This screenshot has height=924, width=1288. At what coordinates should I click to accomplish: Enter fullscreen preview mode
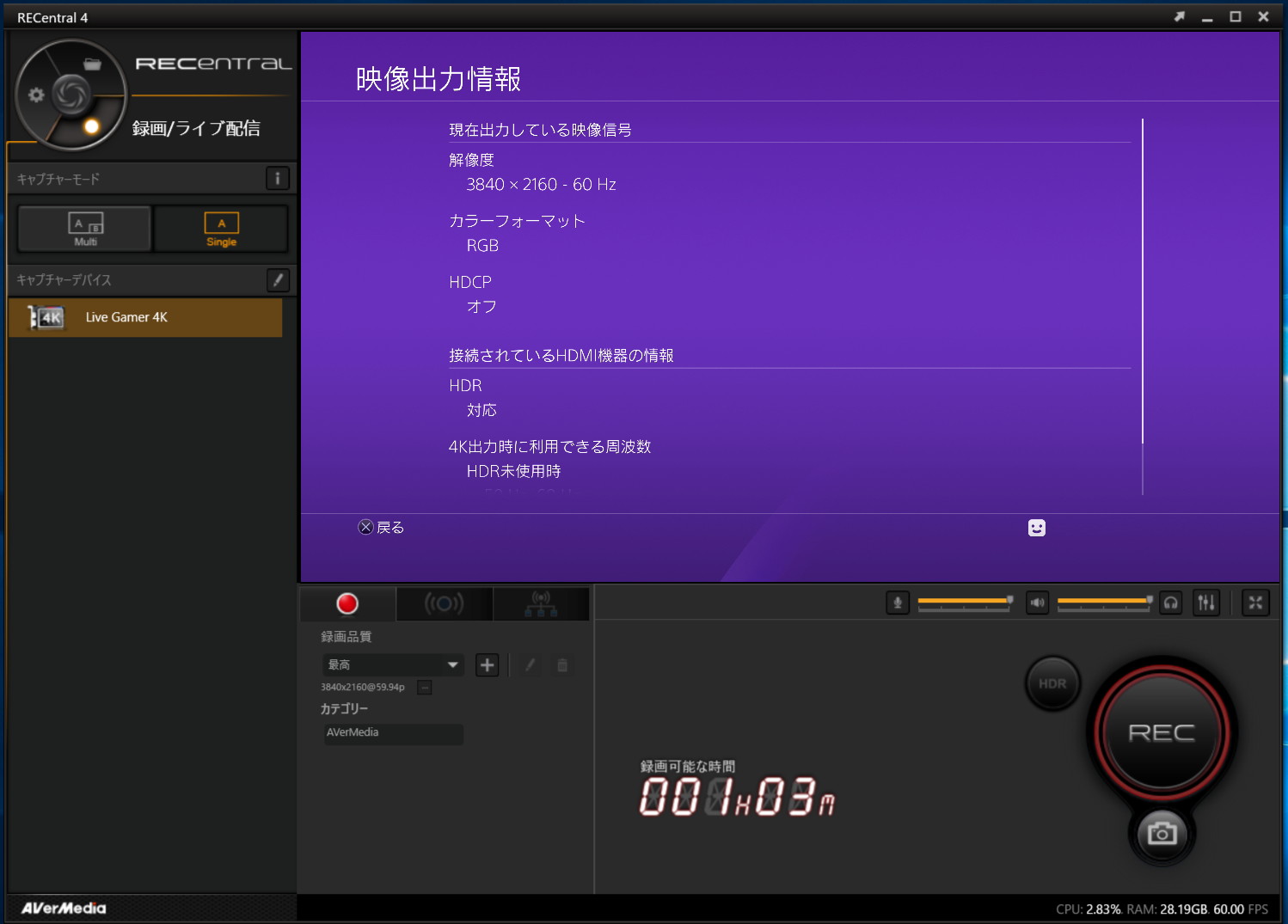click(x=1255, y=603)
